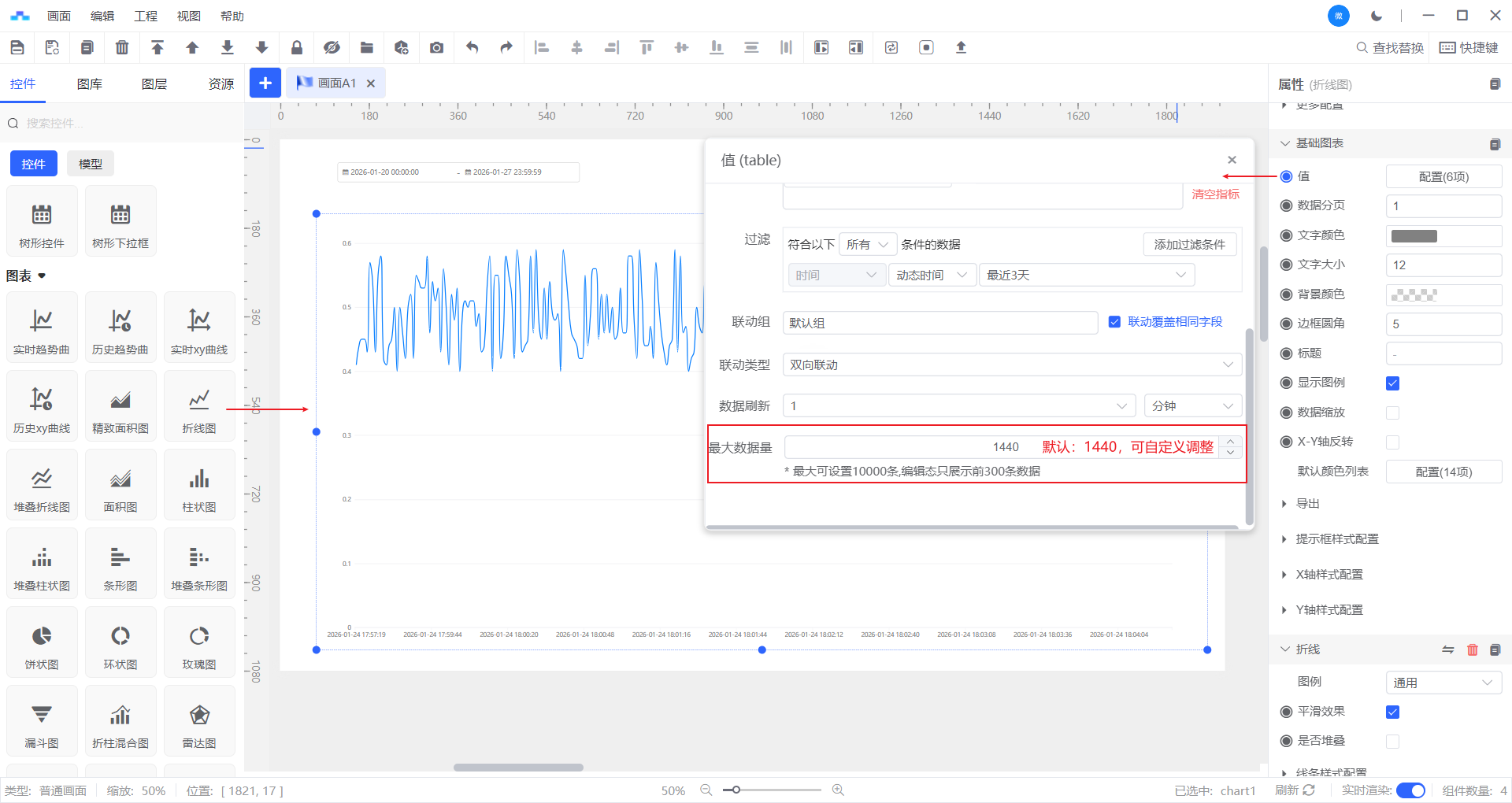Click the undo arrow icon
The height and width of the screenshot is (803, 1512).
tap(472, 48)
